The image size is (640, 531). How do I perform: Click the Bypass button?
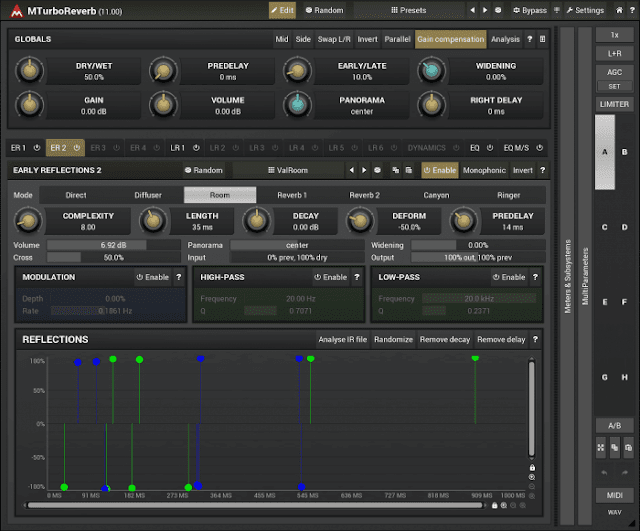pos(530,10)
